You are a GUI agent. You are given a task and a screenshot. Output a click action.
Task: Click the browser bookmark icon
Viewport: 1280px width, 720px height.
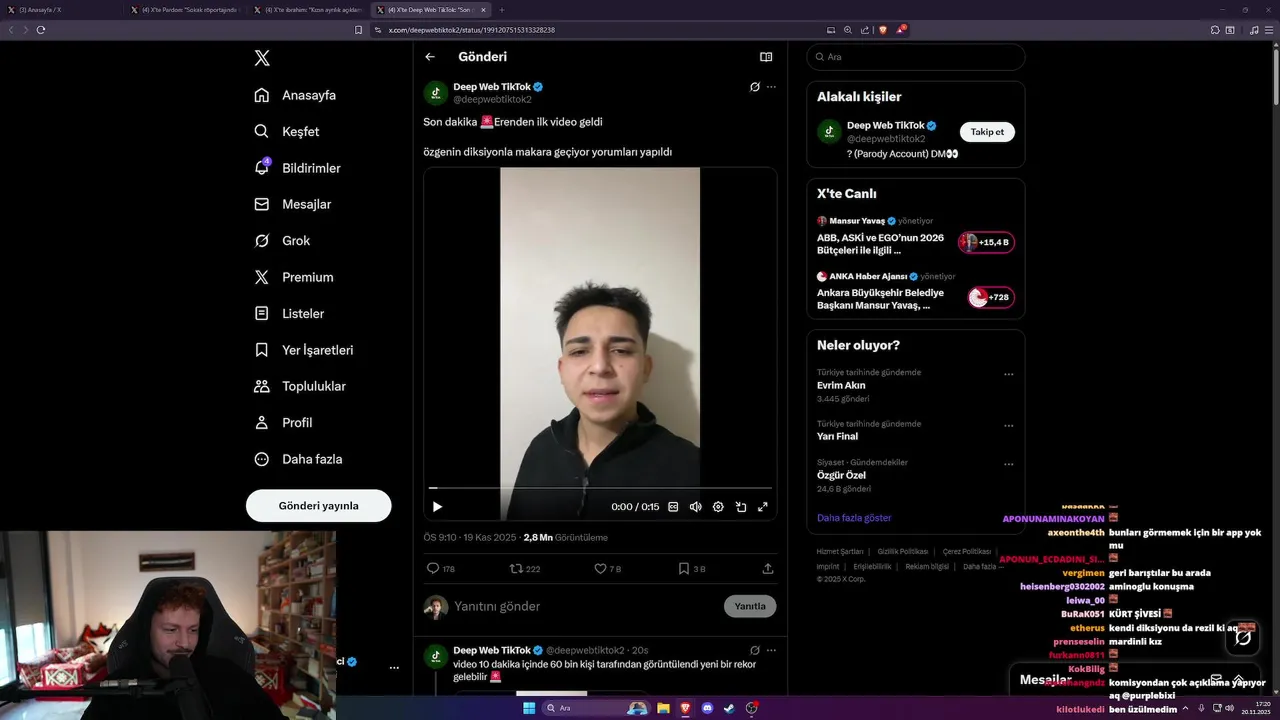(359, 30)
